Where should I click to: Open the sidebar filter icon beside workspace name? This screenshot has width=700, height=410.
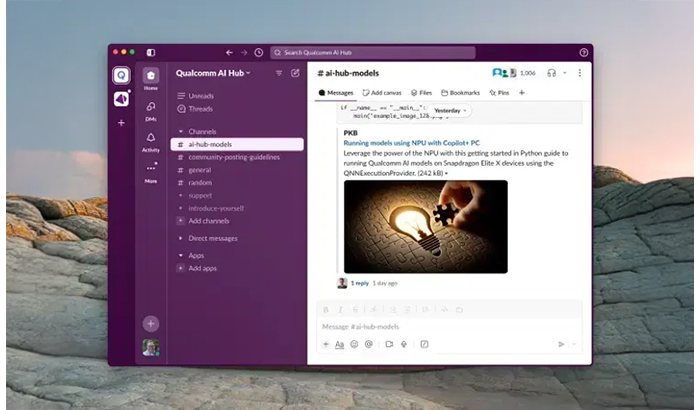(279, 73)
